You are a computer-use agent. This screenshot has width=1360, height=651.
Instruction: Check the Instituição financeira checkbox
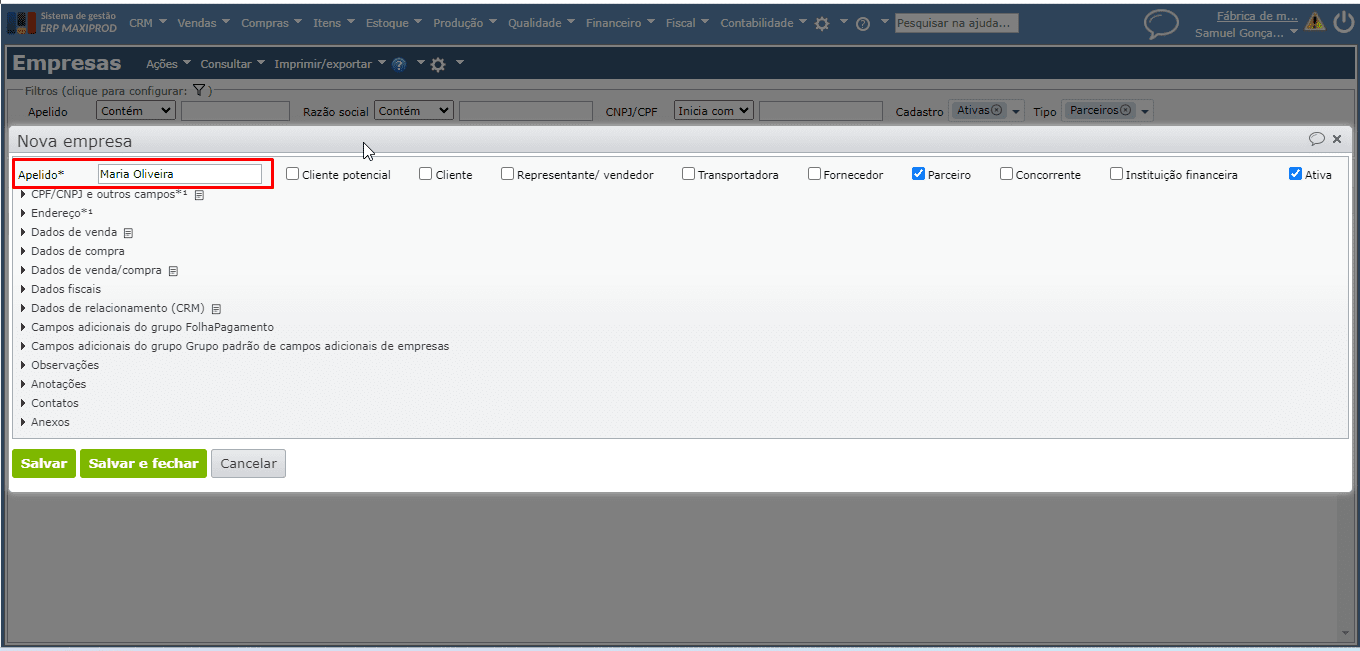[x=1117, y=174]
